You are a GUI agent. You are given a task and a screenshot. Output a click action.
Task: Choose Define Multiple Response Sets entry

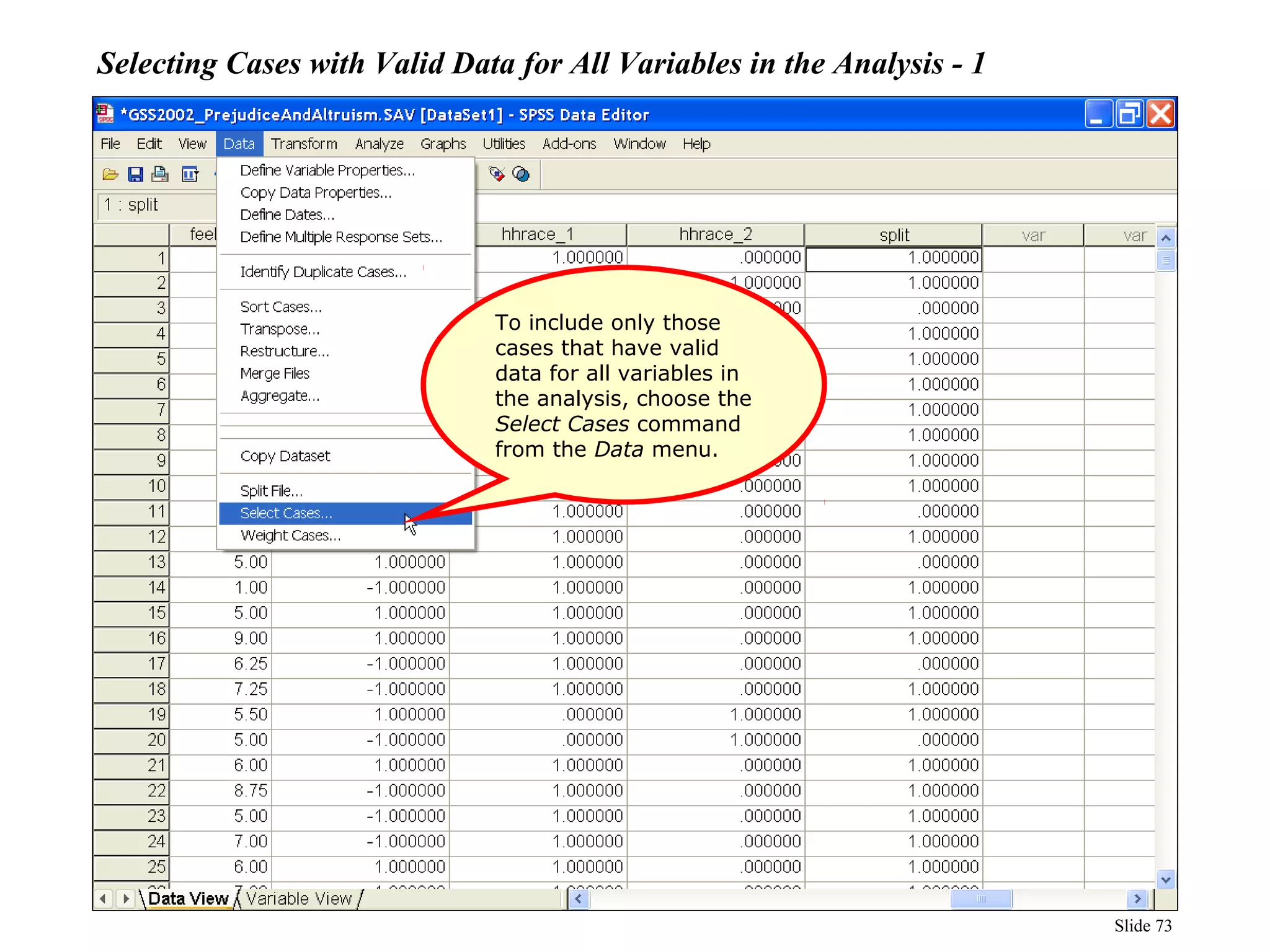(345, 237)
